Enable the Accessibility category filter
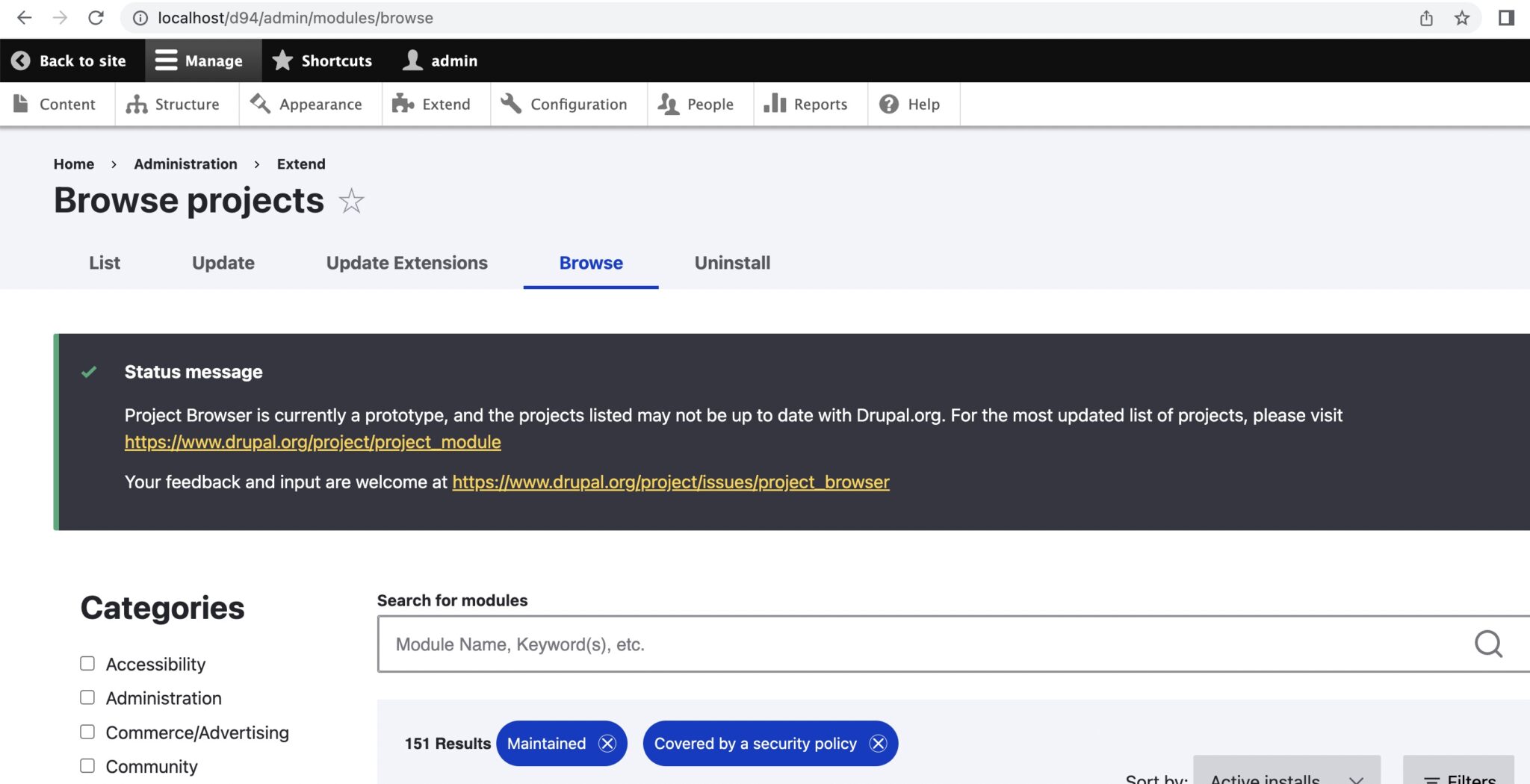 [x=87, y=662]
